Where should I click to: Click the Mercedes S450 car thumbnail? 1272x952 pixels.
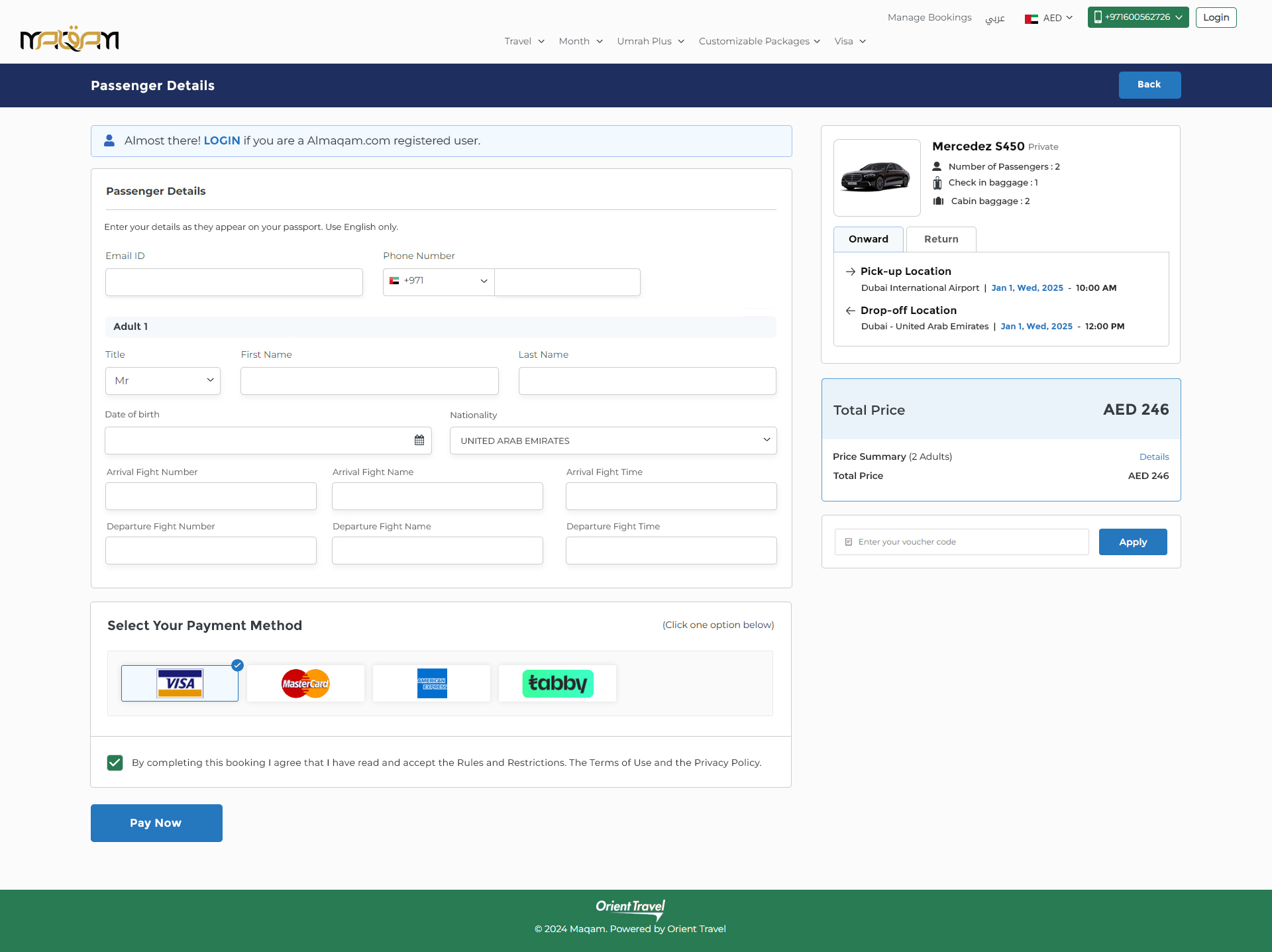(x=876, y=178)
